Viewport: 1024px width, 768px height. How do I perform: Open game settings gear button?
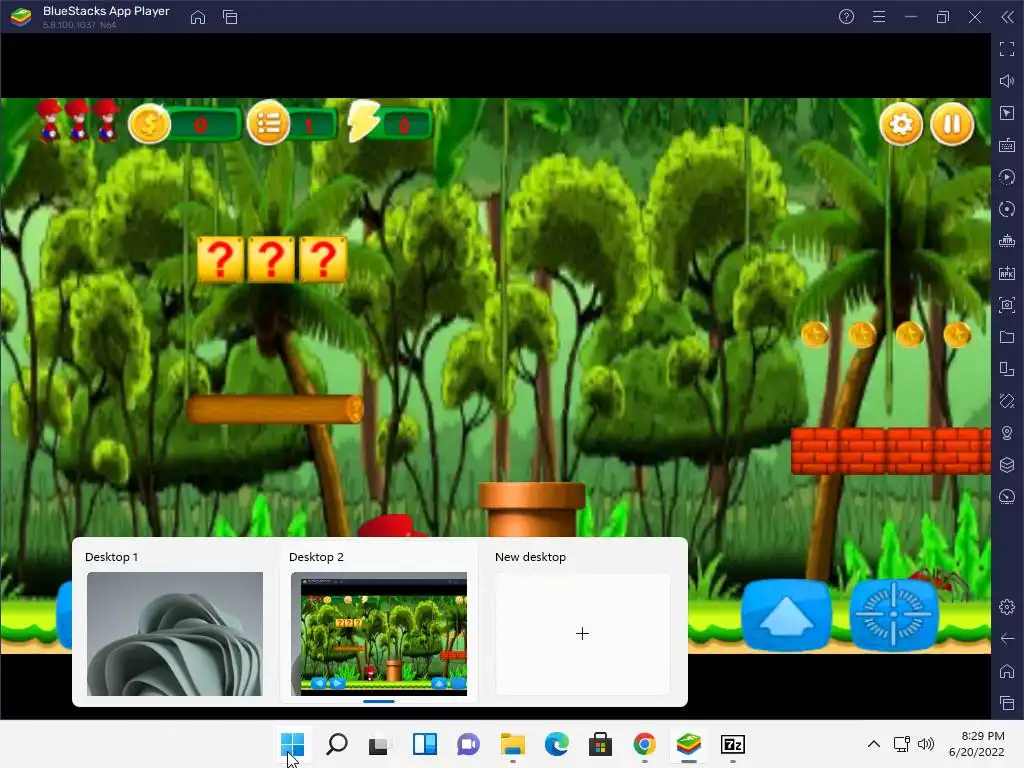click(901, 124)
